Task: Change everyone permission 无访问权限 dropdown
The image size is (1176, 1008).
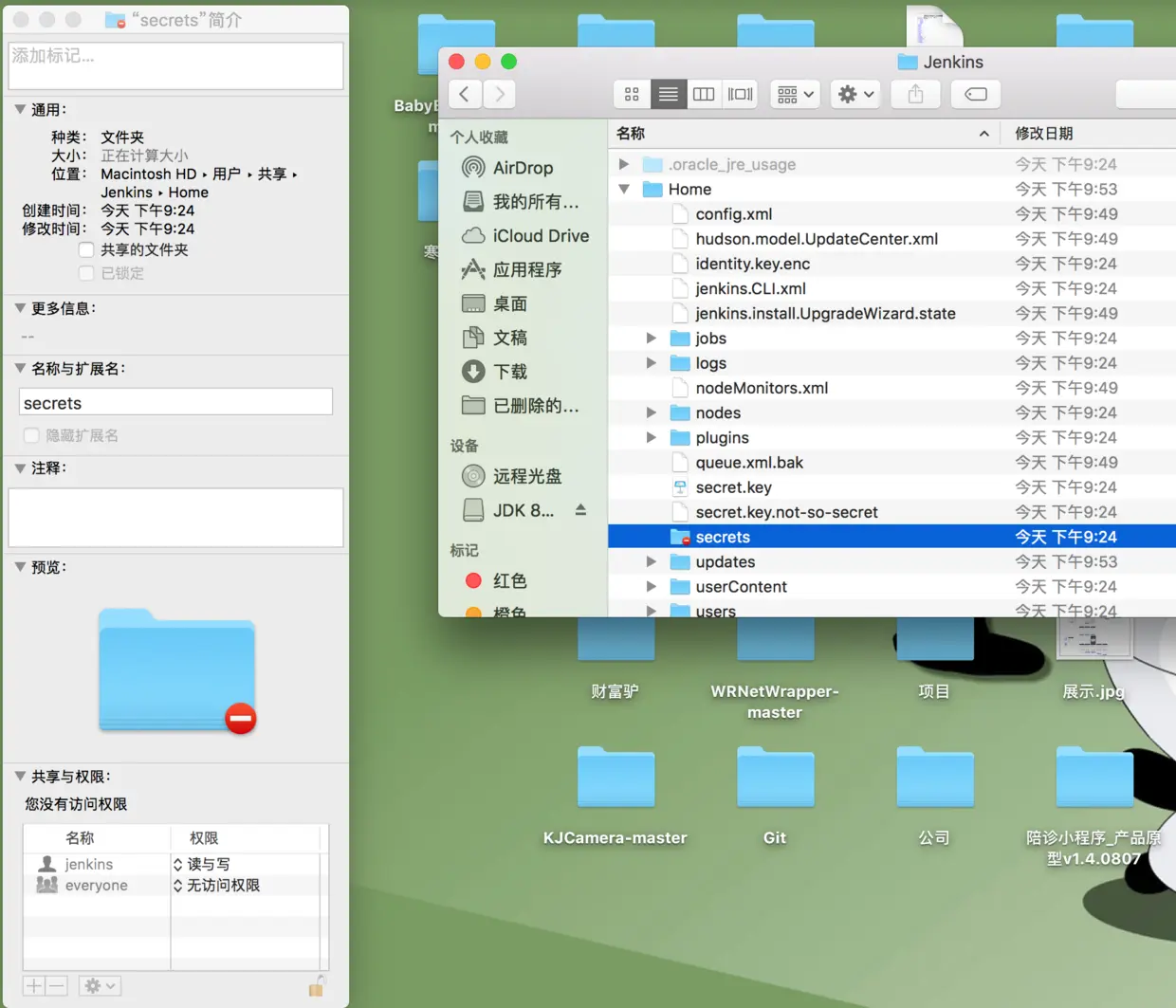Action: click(x=216, y=886)
